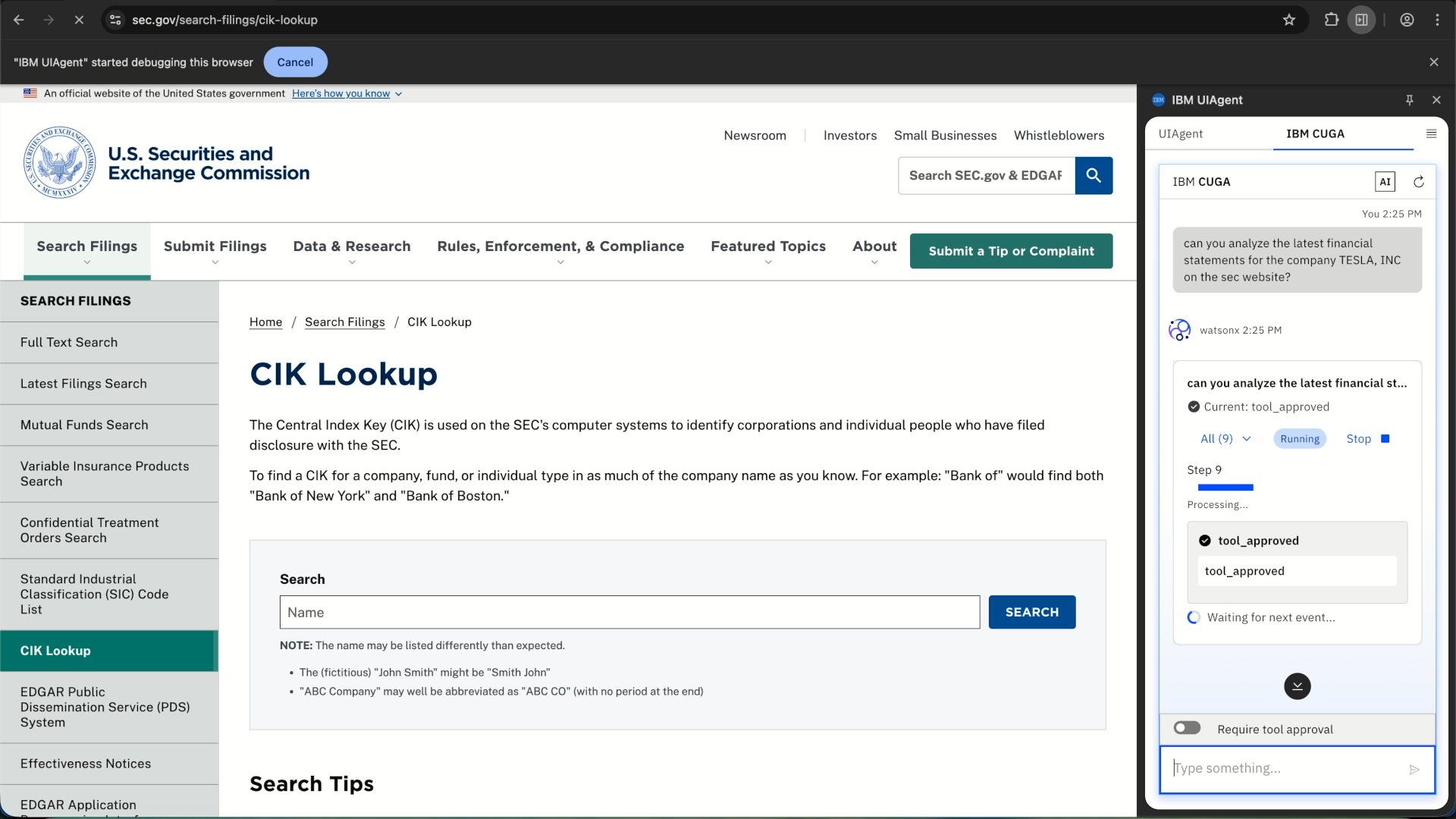The width and height of the screenshot is (1456, 819).
Task: Click the US flag icon in banner
Action: [30, 93]
